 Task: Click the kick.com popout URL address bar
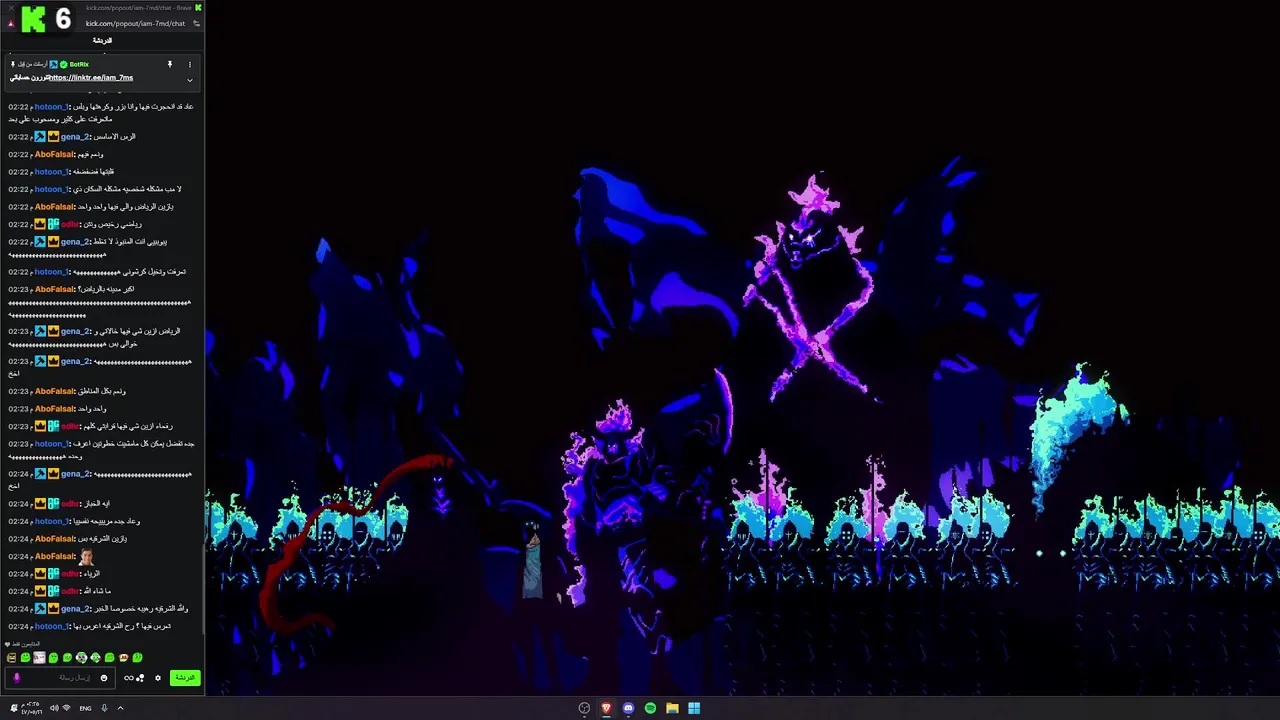136,24
